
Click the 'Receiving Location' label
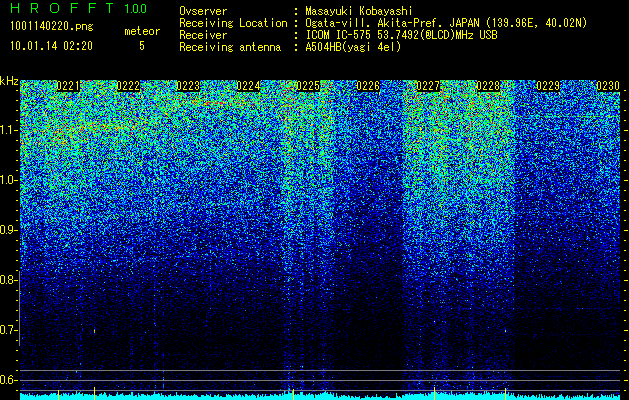pyautogui.click(x=233, y=23)
